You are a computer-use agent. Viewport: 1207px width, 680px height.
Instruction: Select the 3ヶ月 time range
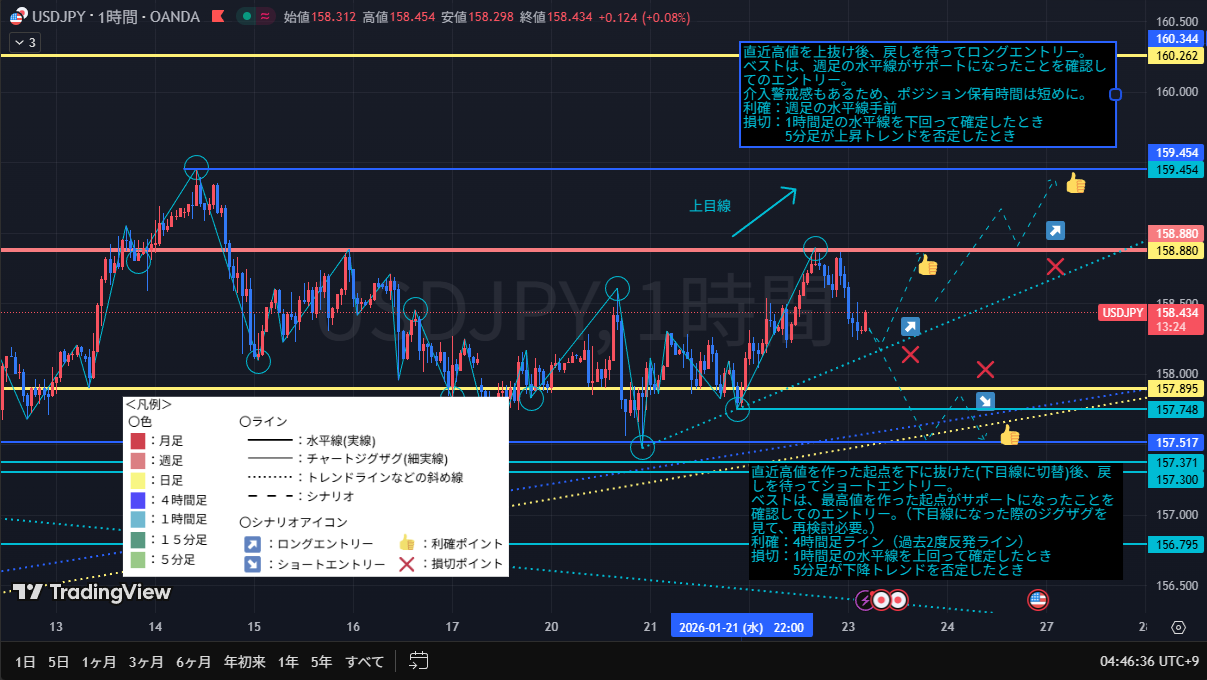(146, 661)
